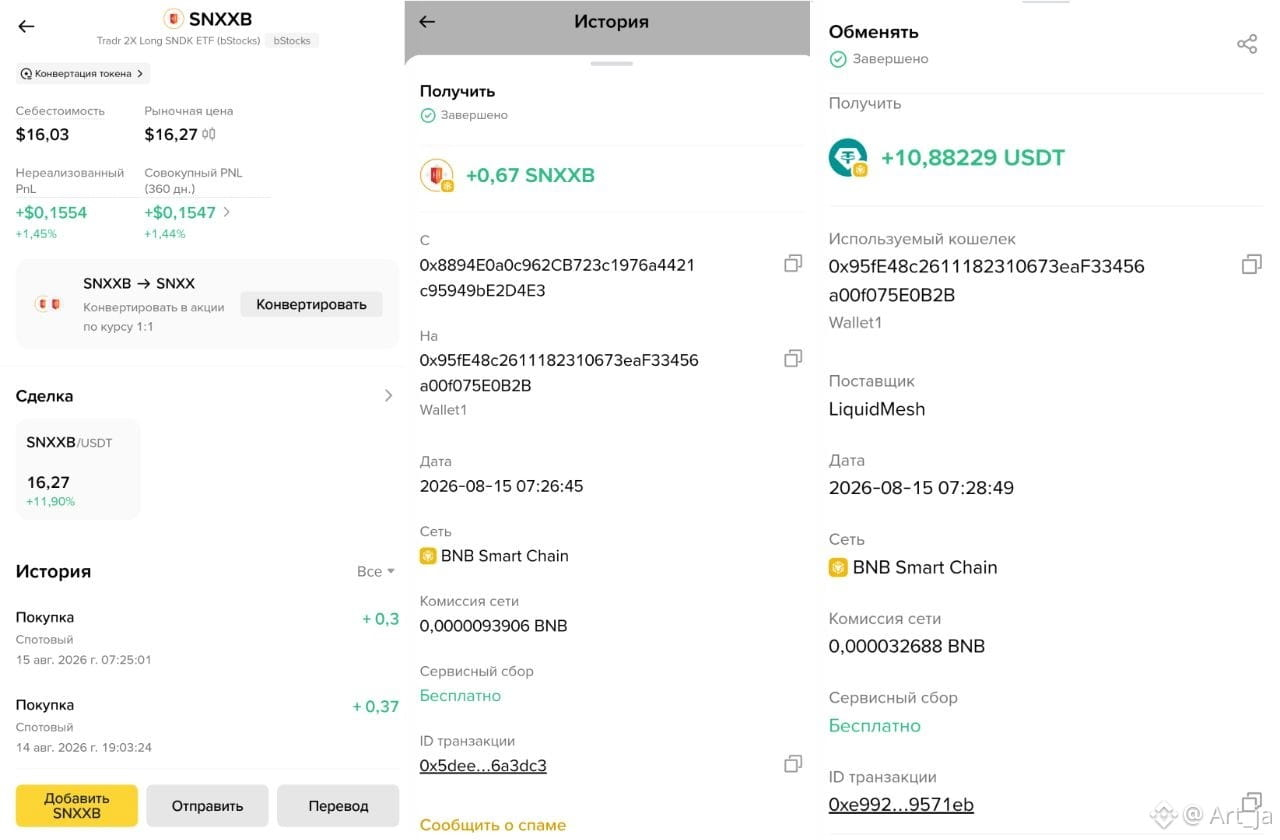
Task: Tap share icon on Обменять panel
Action: coord(1247,44)
